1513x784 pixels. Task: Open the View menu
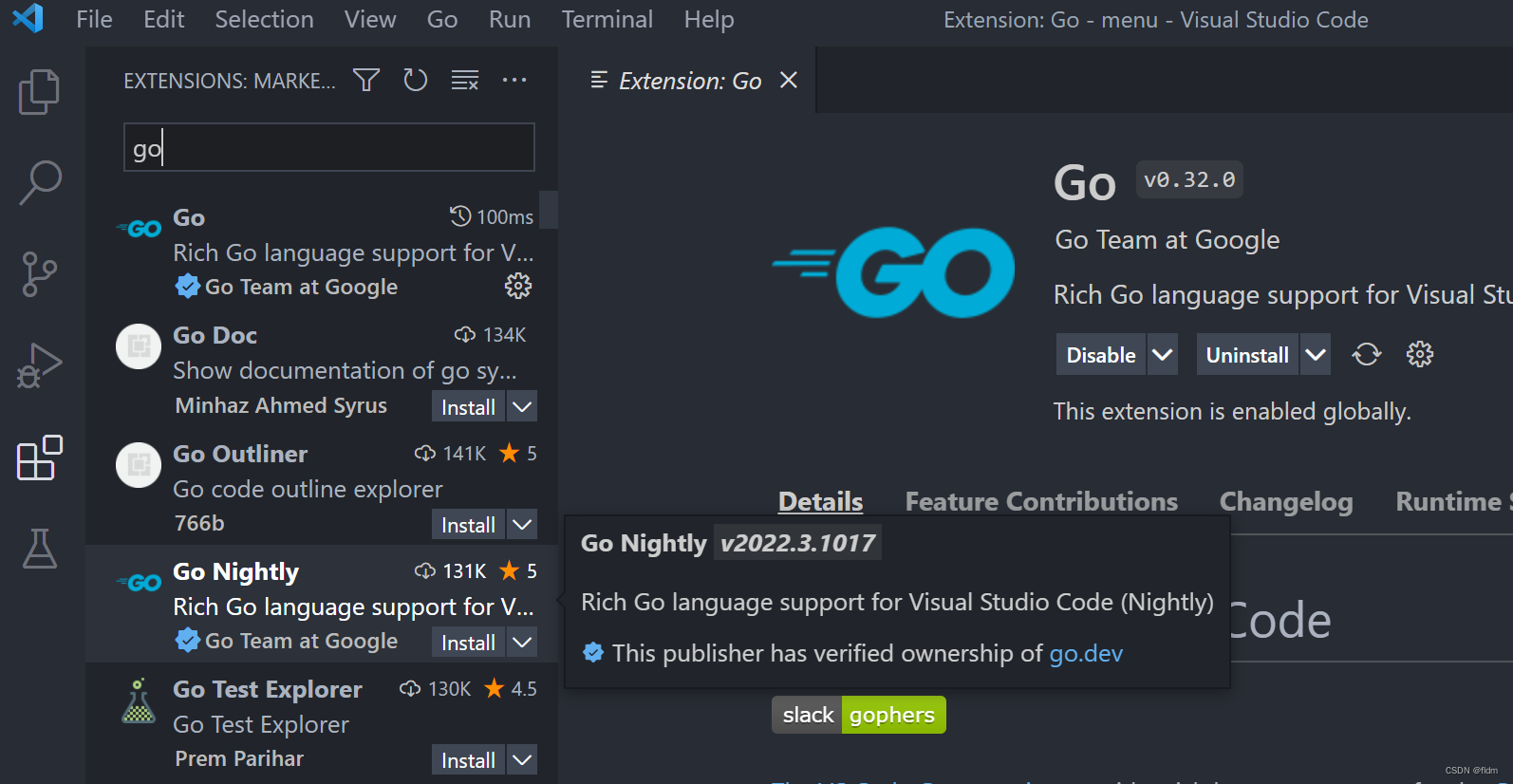tap(370, 19)
